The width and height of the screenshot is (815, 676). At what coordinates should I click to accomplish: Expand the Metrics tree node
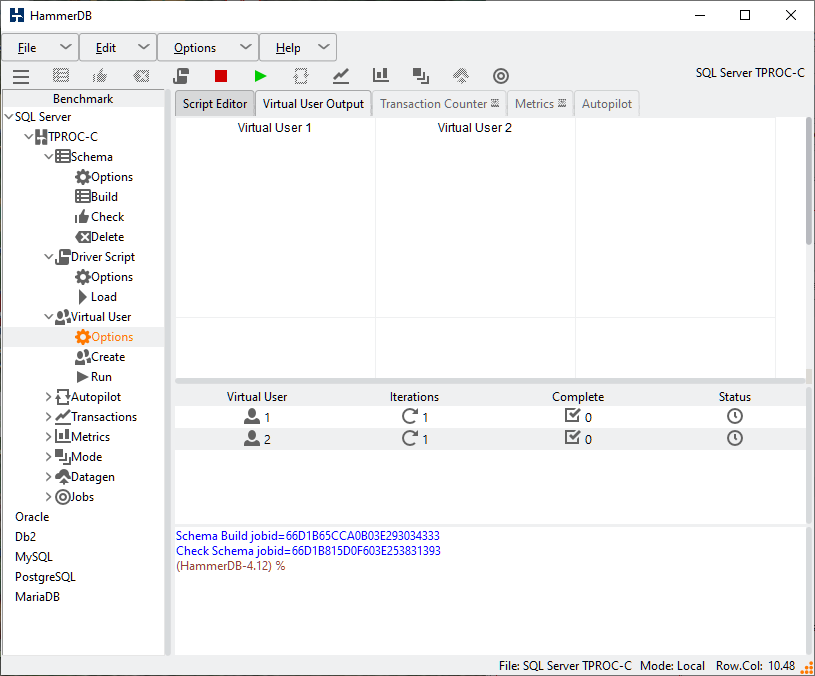(48, 437)
